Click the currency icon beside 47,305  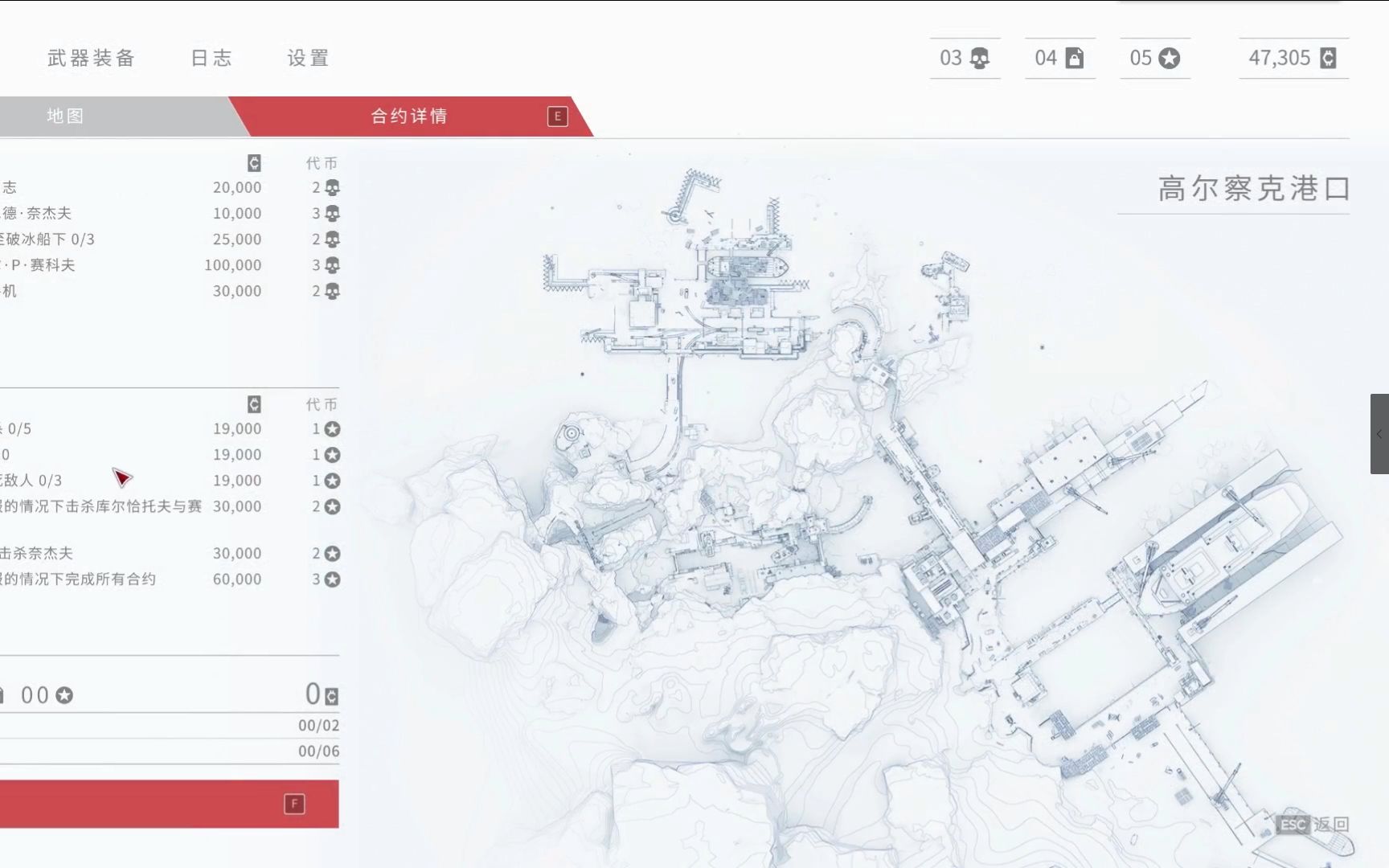(x=1328, y=58)
